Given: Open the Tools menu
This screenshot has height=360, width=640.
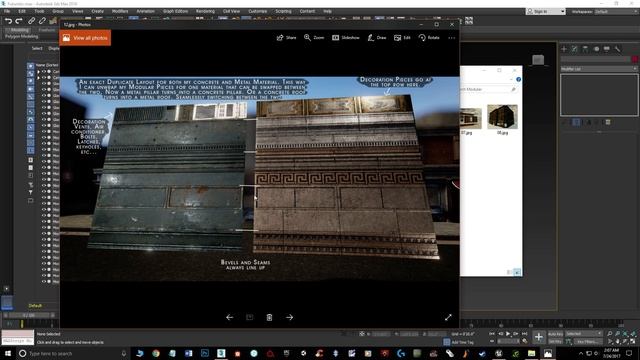Looking at the screenshot, I should 39,11.
